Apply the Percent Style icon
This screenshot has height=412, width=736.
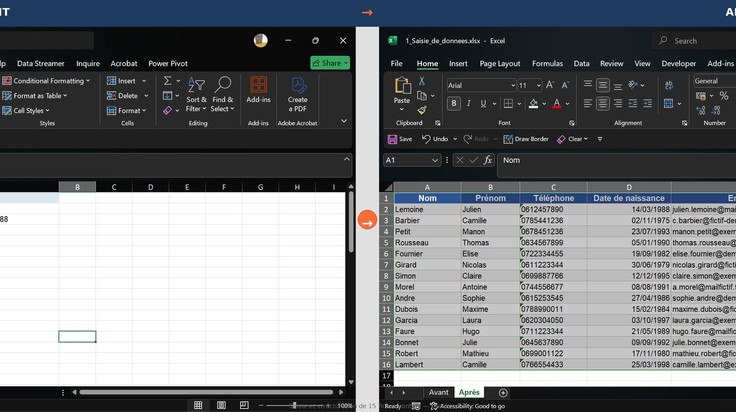point(724,96)
